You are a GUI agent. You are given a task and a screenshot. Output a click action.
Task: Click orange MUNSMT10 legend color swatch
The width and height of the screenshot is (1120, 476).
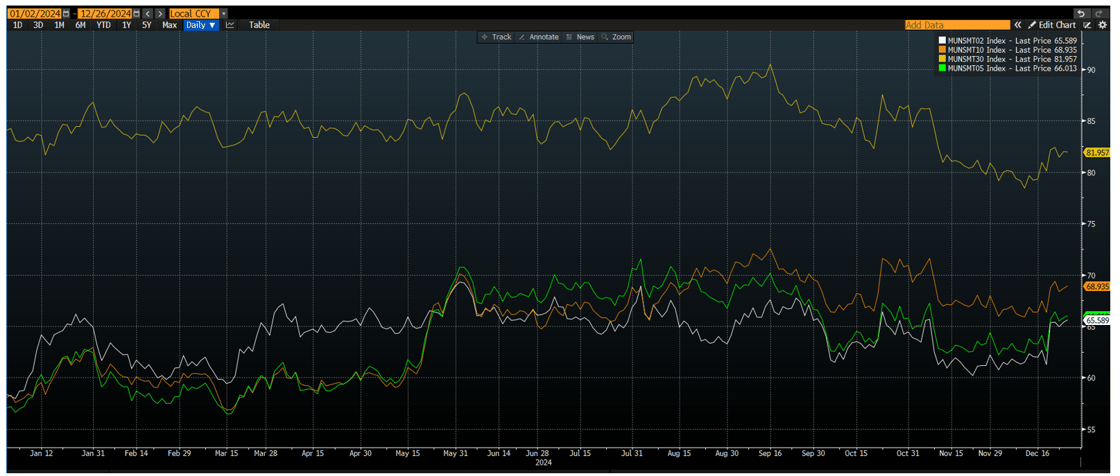click(942, 49)
